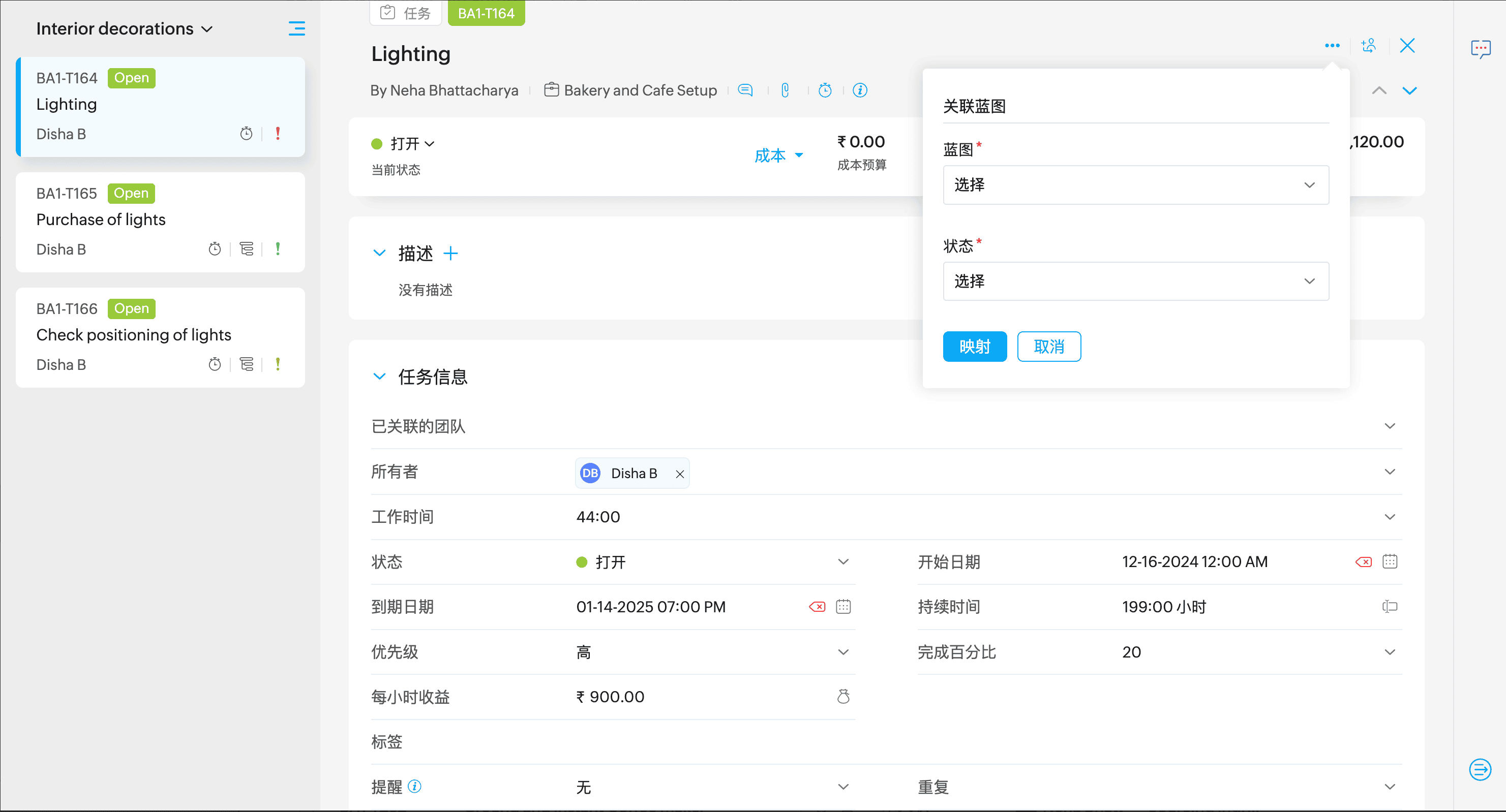Click the 取消 cancel button
This screenshot has height=812, width=1506.
1048,347
